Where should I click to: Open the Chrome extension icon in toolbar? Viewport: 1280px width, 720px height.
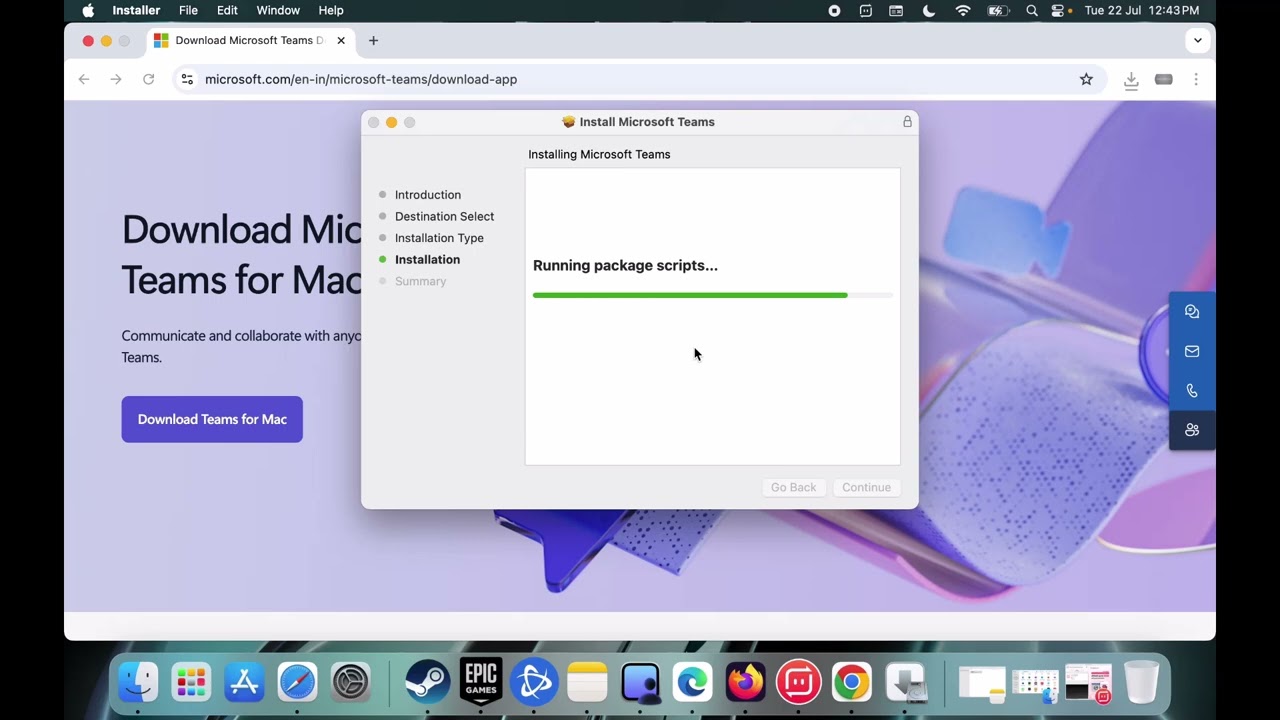tap(1163, 79)
